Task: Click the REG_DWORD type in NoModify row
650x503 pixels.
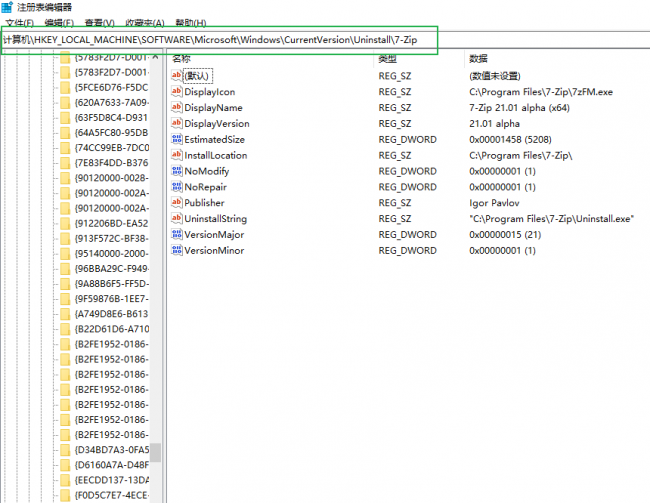Action: [407, 171]
